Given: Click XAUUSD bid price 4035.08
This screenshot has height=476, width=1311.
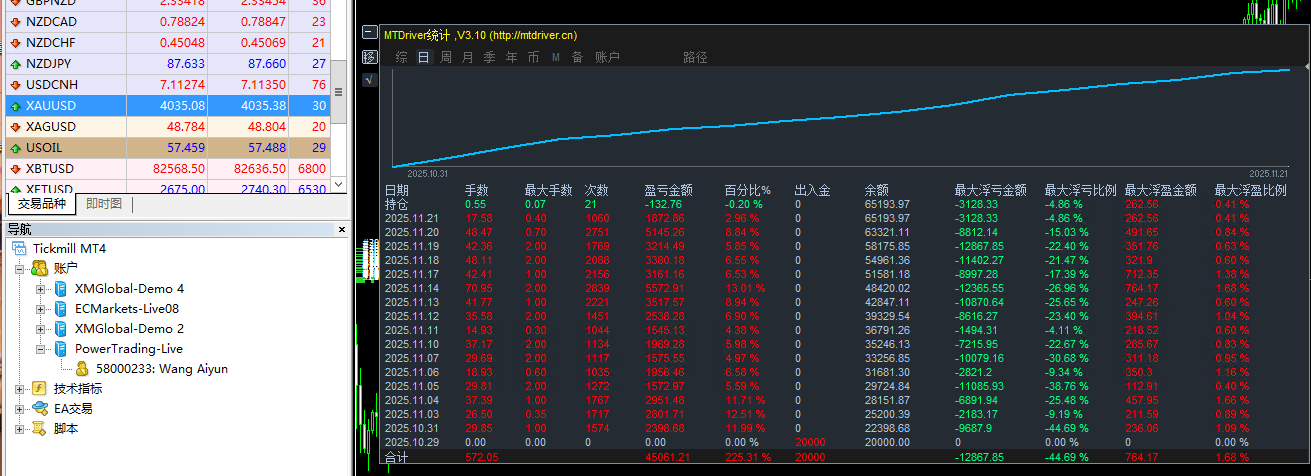Looking at the screenshot, I should pyautogui.click(x=182, y=105).
